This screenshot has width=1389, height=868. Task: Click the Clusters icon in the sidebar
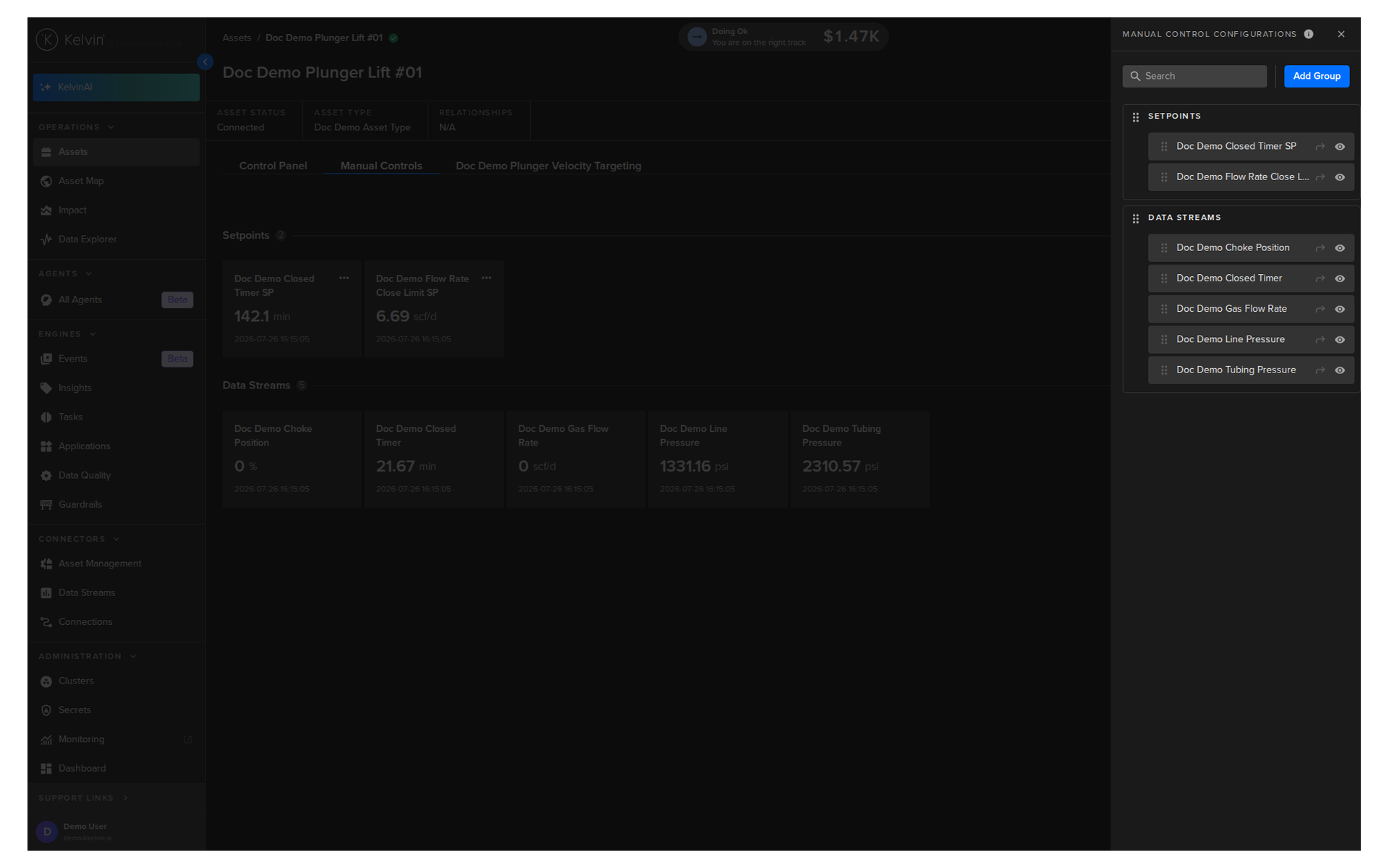(46, 681)
